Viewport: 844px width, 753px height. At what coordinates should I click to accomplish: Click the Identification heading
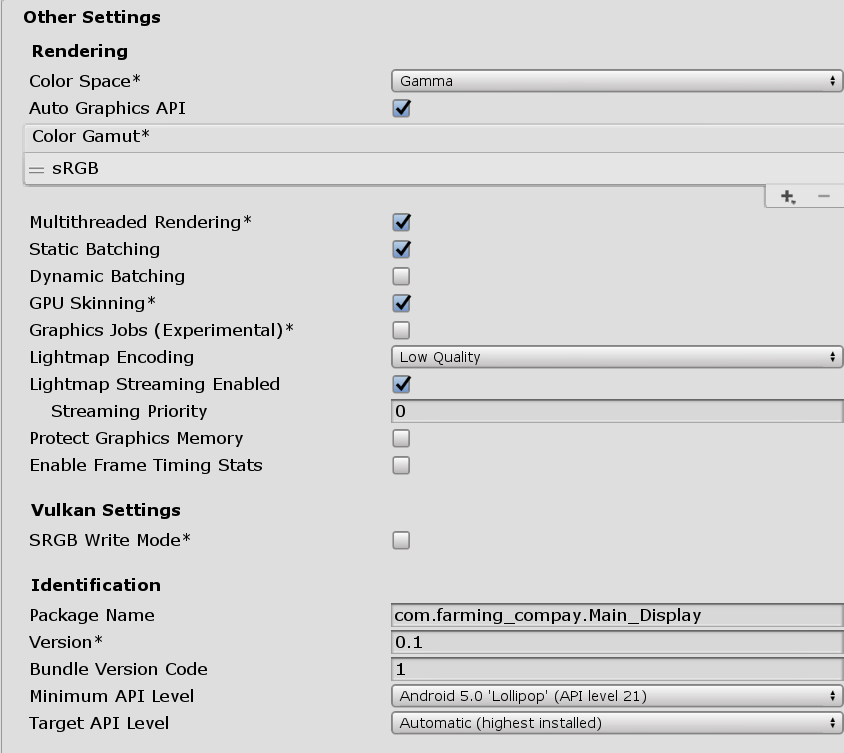pos(96,585)
